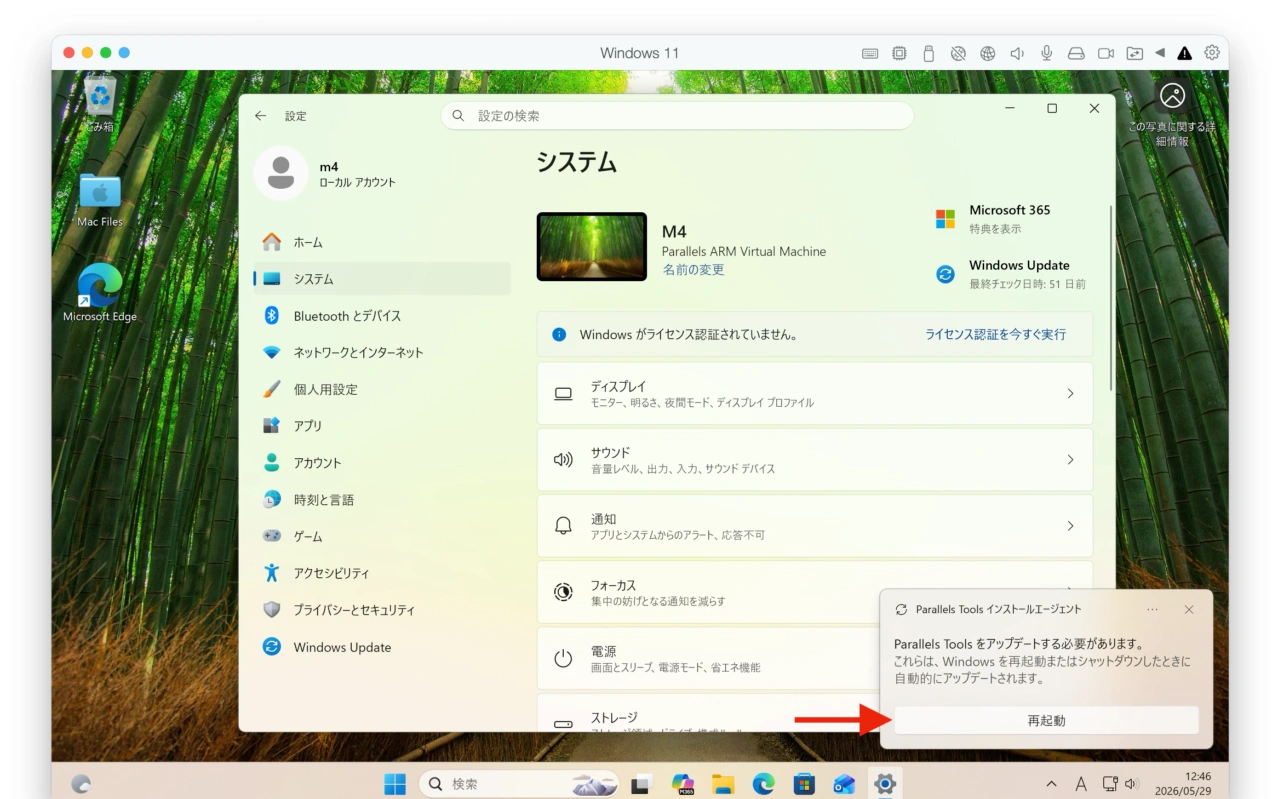Open Outlook from the taskbar
This screenshot has width=1280, height=799.
pyautogui.click(x=844, y=784)
